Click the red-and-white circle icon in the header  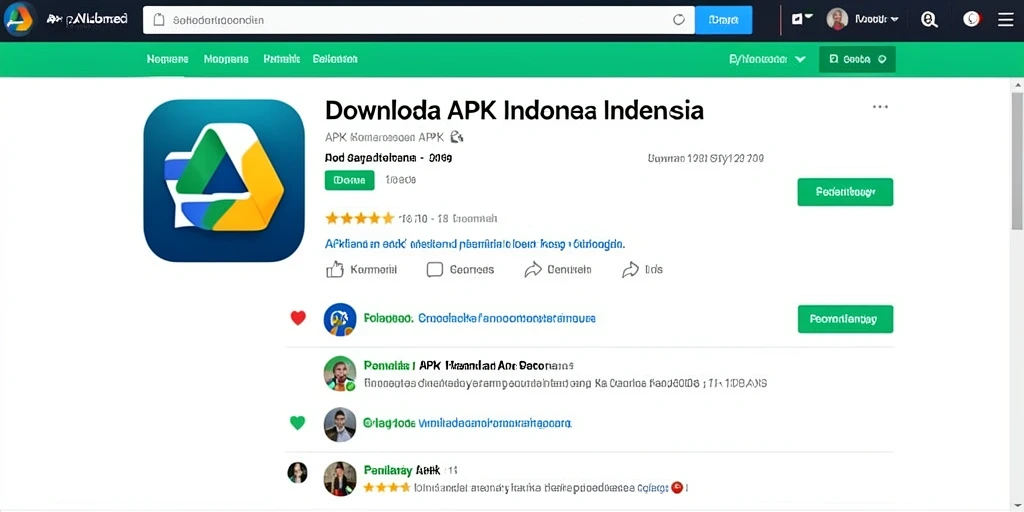click(x=972, y=19)
